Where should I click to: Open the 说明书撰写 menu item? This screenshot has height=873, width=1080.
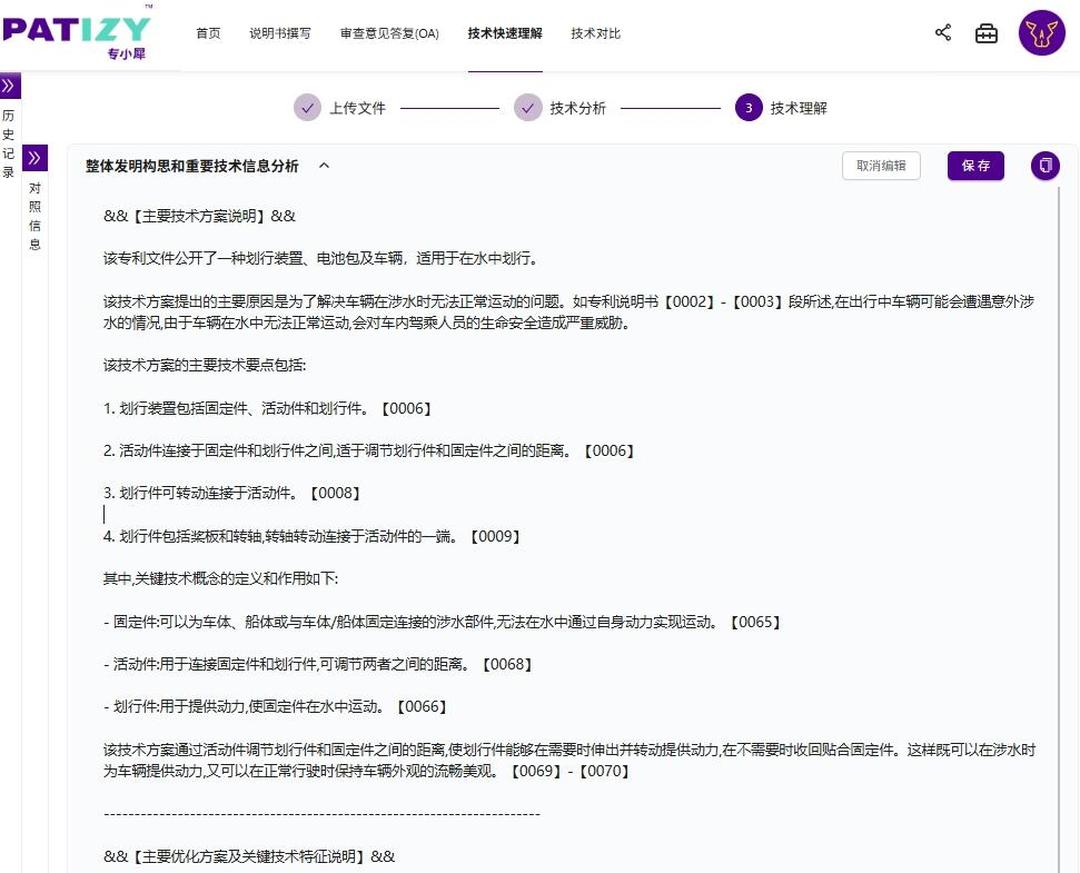280,32
